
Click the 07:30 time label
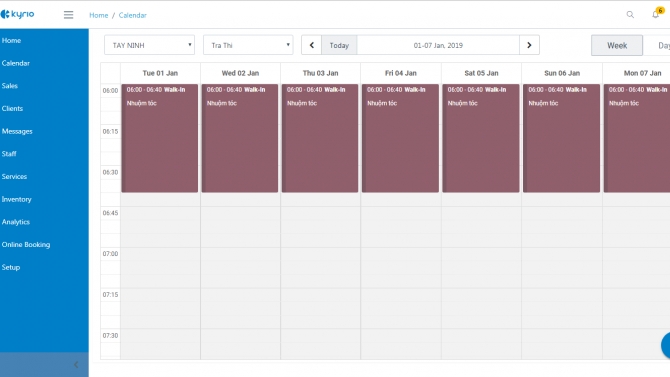(110, 336)
